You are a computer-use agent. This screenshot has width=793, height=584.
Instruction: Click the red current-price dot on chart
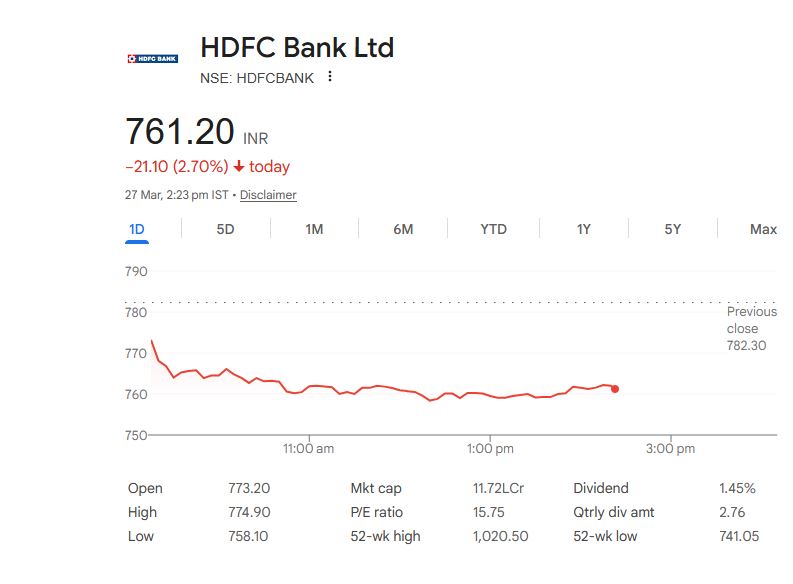tap(615, 389)
